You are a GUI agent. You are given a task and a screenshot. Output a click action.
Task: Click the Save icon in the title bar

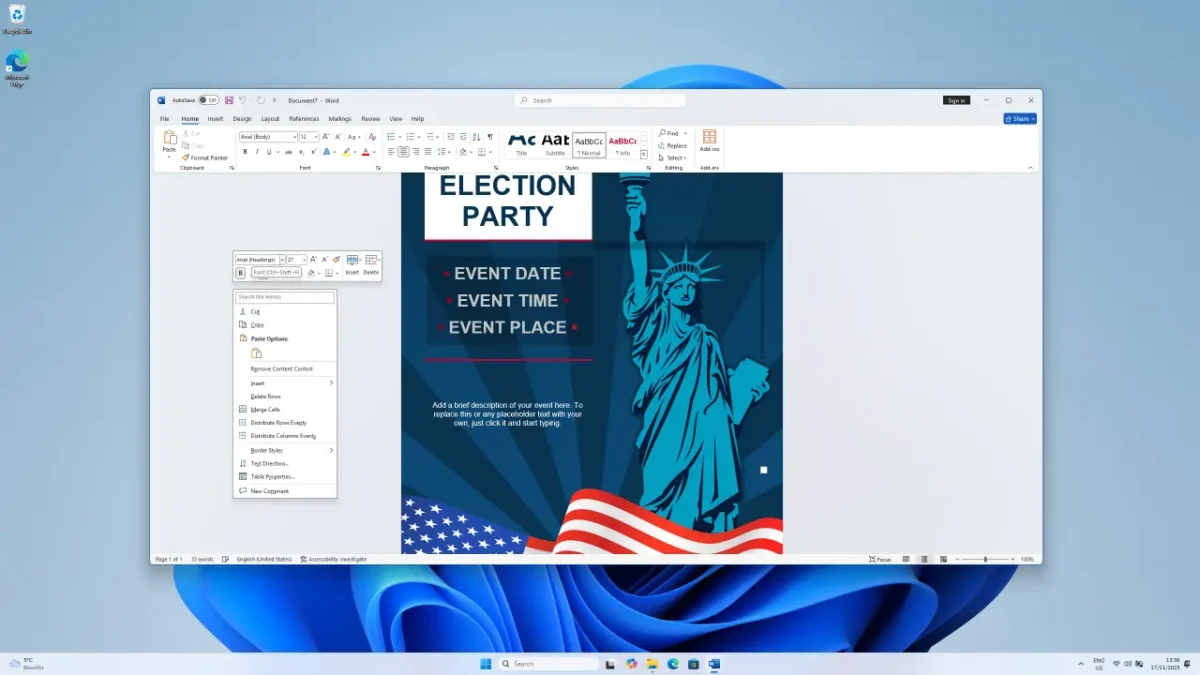pos(229,100)
